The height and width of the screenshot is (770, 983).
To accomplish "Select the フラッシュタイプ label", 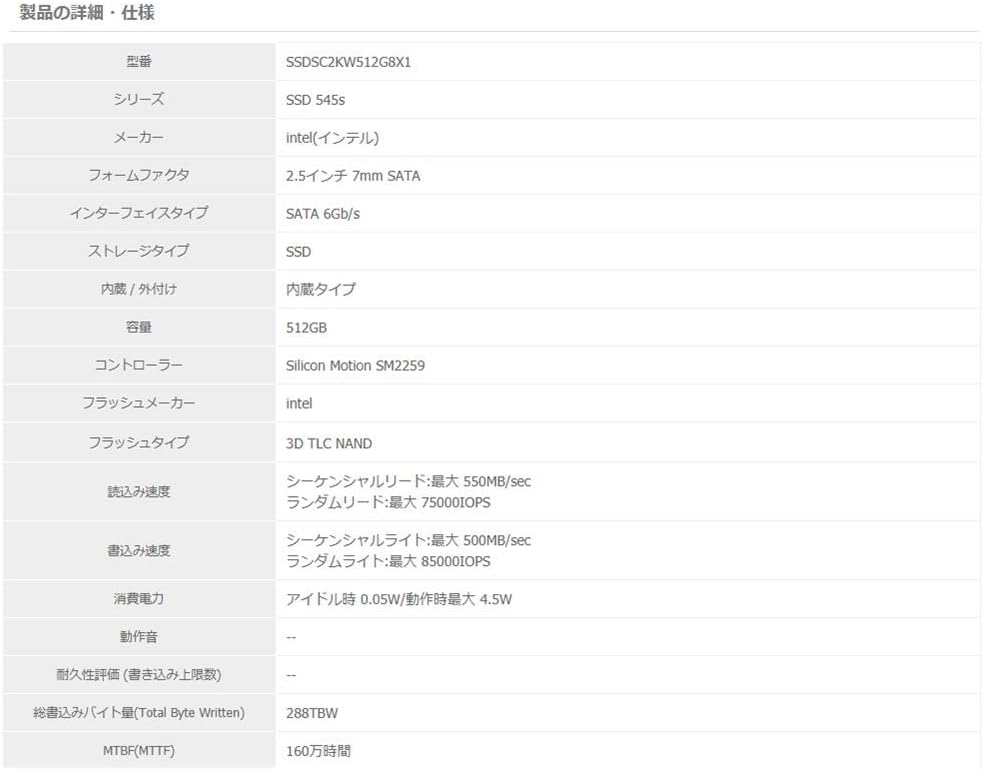I will point(139,442).
